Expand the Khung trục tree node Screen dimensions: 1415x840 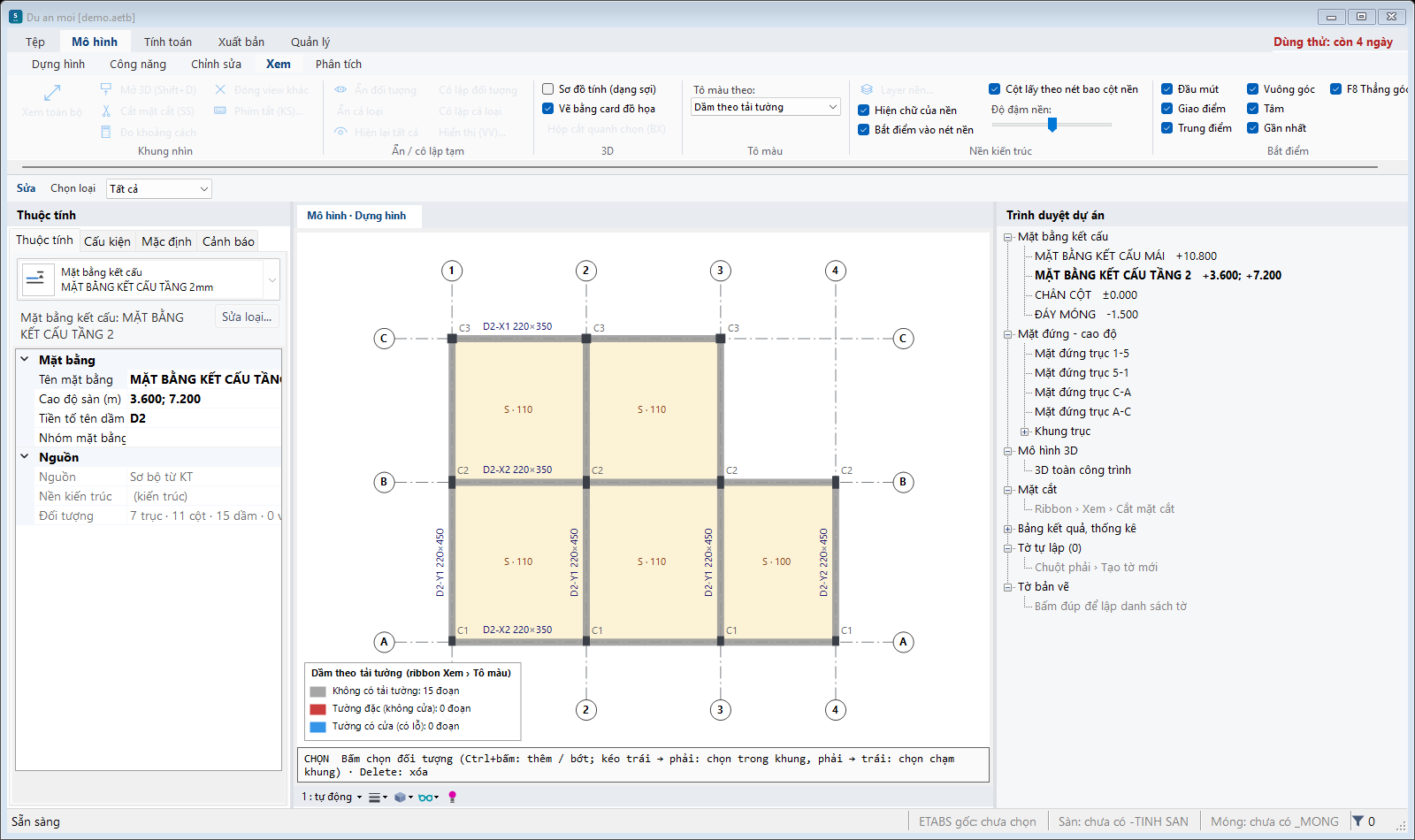point(1025,431)
